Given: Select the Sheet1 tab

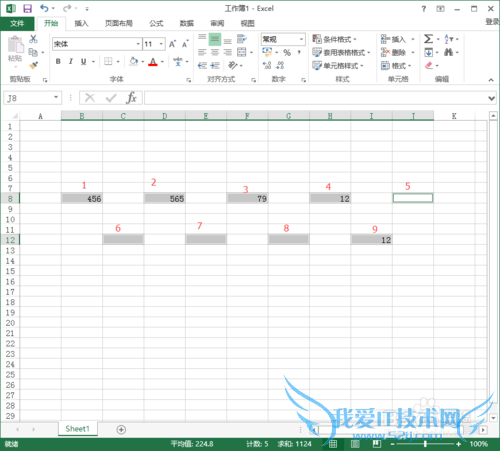Looking at the screenshot, I should coord(78,429).
